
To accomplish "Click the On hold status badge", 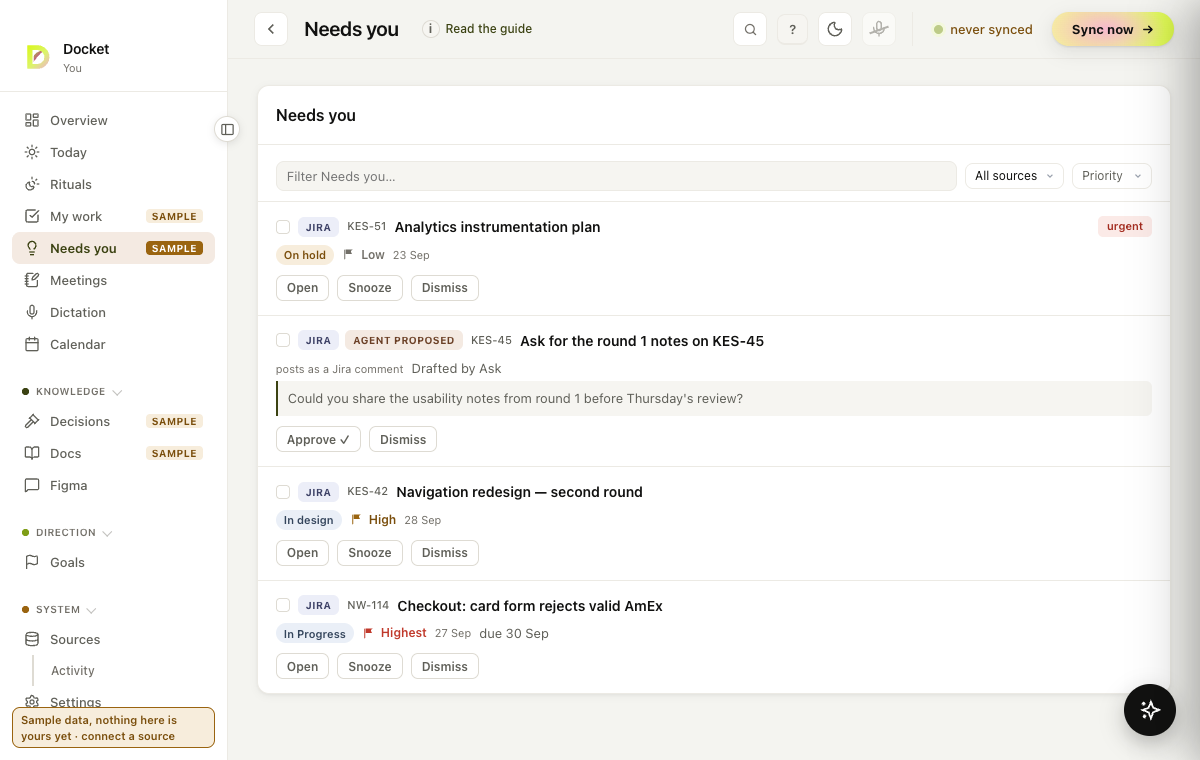I will [x=305, y=255].
